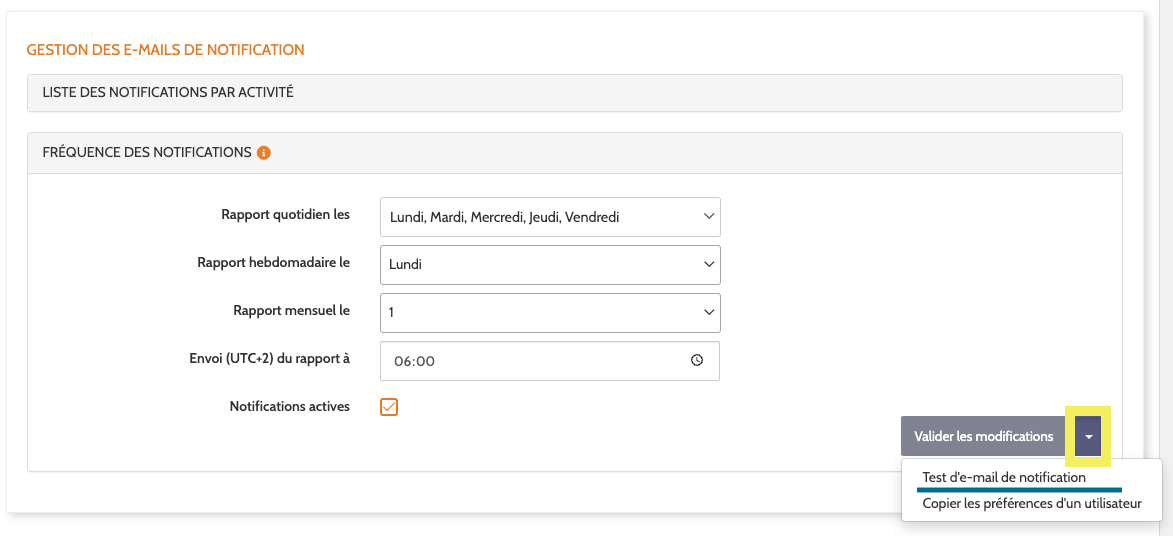
Task: Click the Envoi (UTC+2) du rapport à label
Action: [x=270, y=359]
